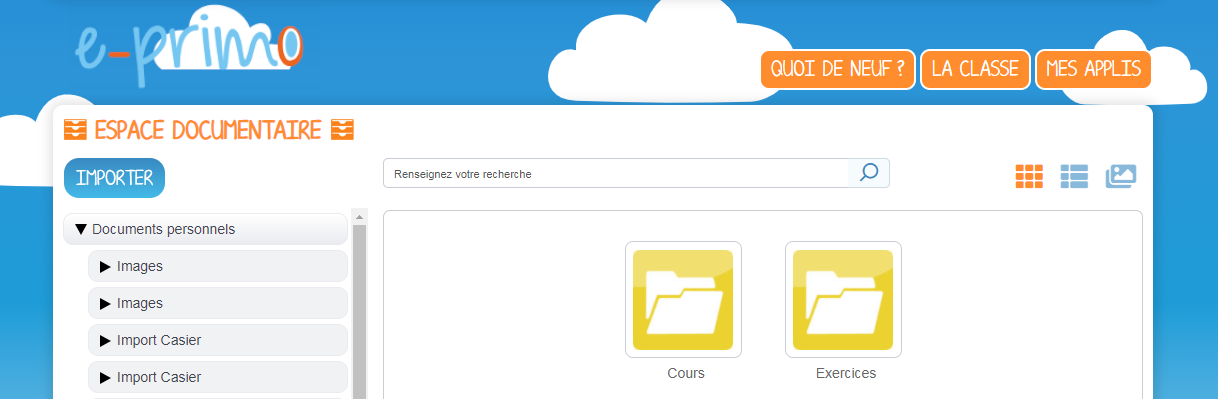
Task: Click the Importer button
Action: [x=114, y=178]
